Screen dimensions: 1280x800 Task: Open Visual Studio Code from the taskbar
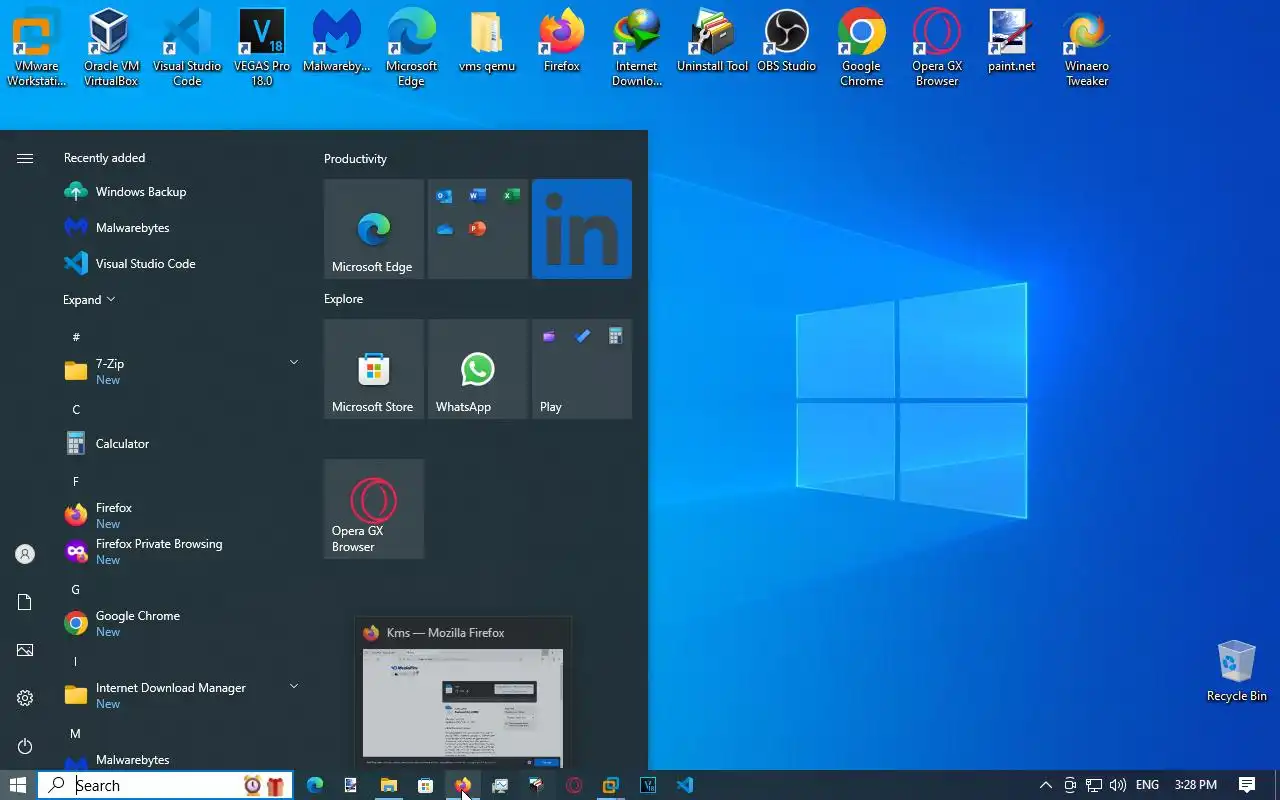[x=685, y=785]
